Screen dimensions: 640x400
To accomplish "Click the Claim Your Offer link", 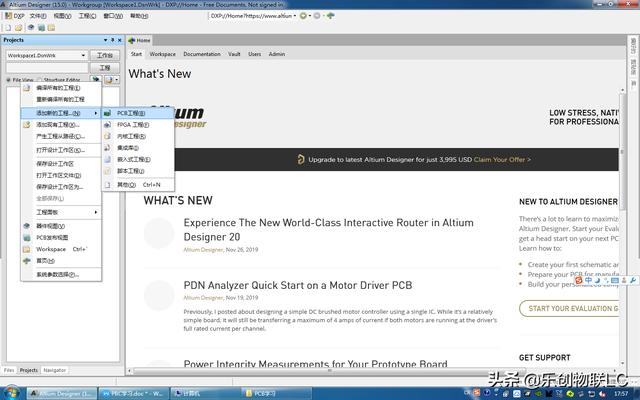I will [502, 160].
